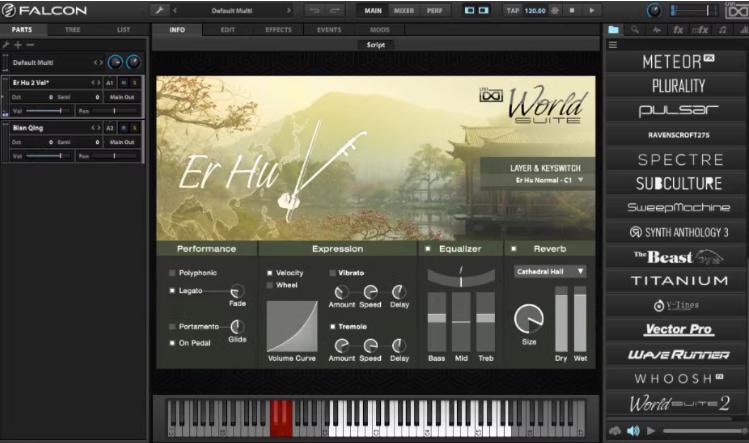The height and width of the screenshot is (443, 749).
Task: Select the World Suite 2 soundbank
Action: (675, 403)
